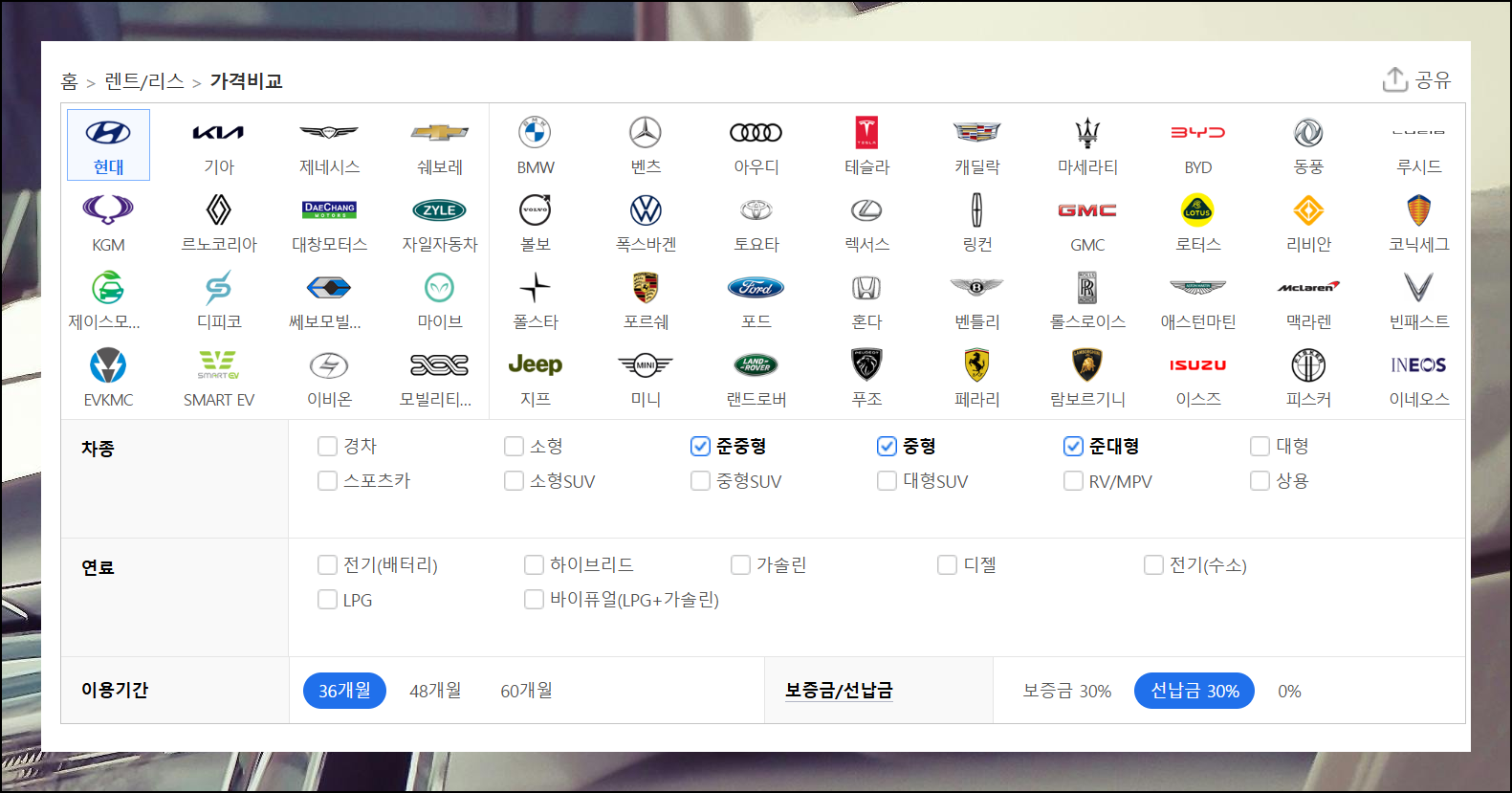Tick the 전기(배터리) fuel checkbox

click(x=327, y=564)
